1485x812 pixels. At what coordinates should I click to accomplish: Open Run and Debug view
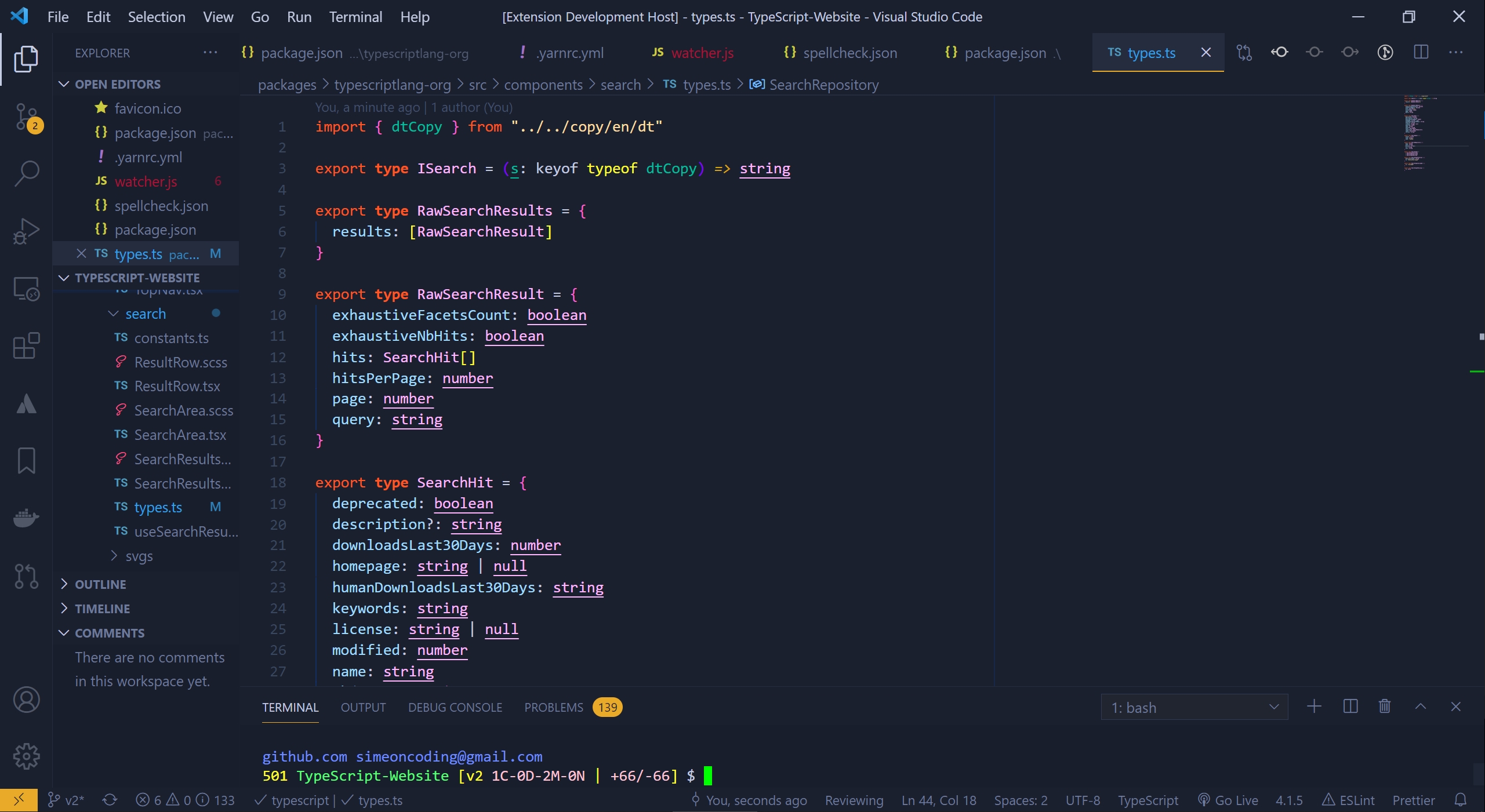click(26, 231)
